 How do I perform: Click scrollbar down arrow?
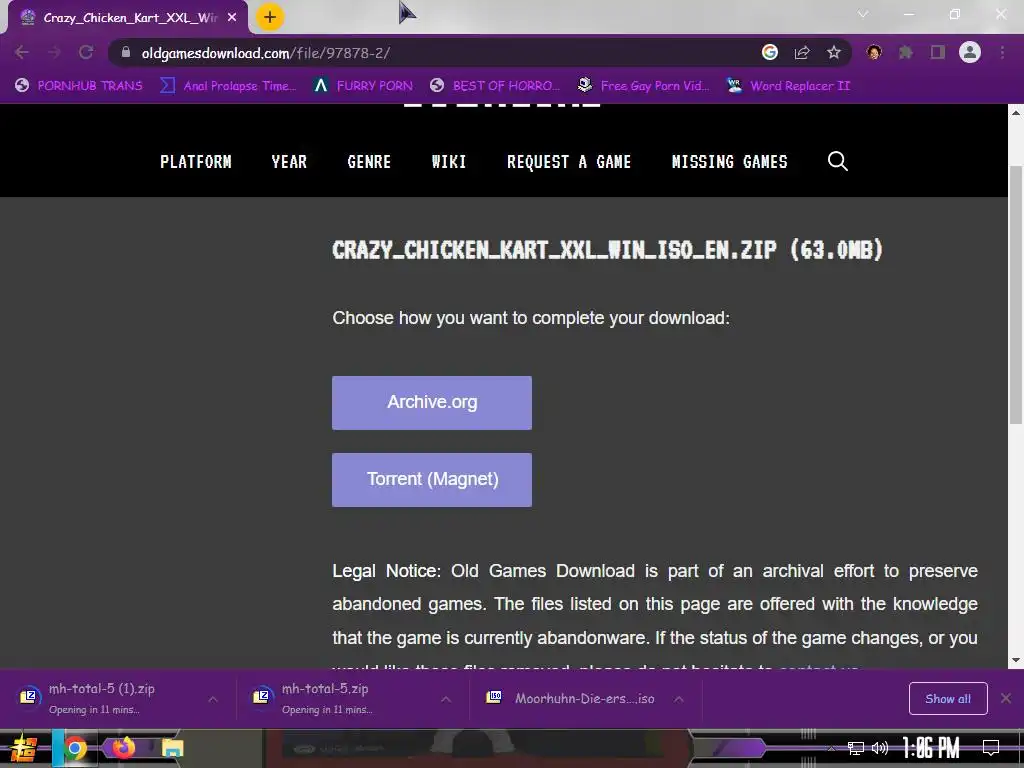click(1016, 660)
